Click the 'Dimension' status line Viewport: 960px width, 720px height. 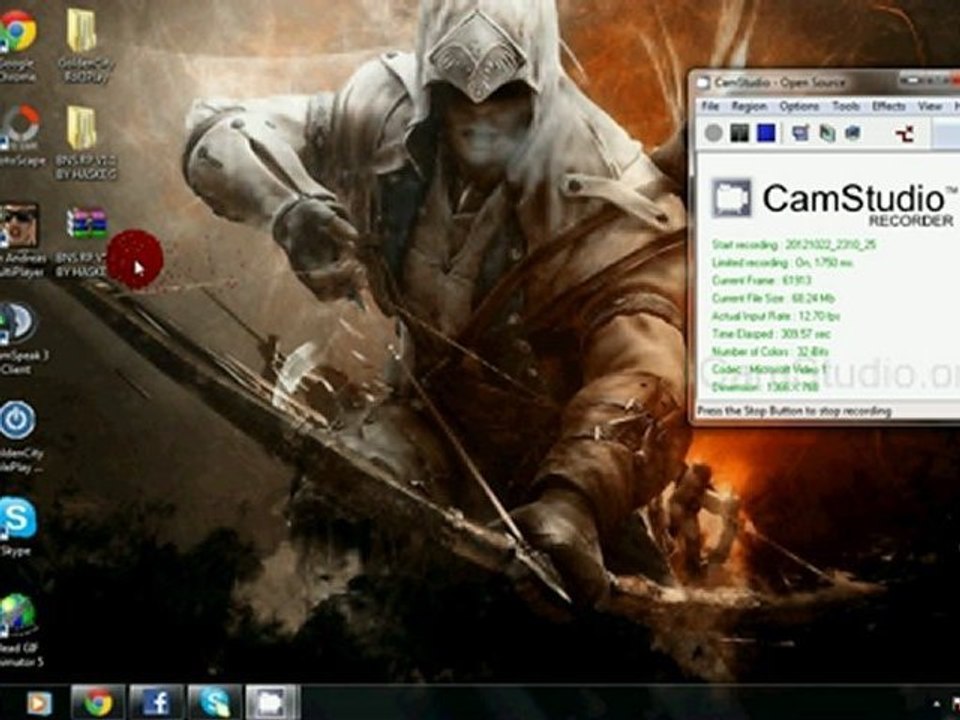tap(765, 387)
